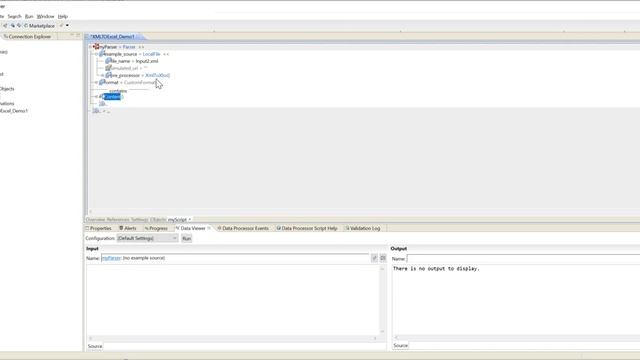Click the Output pane horizontal scrollbar
The image size is (640, 360).
click(x=517, y=338)
